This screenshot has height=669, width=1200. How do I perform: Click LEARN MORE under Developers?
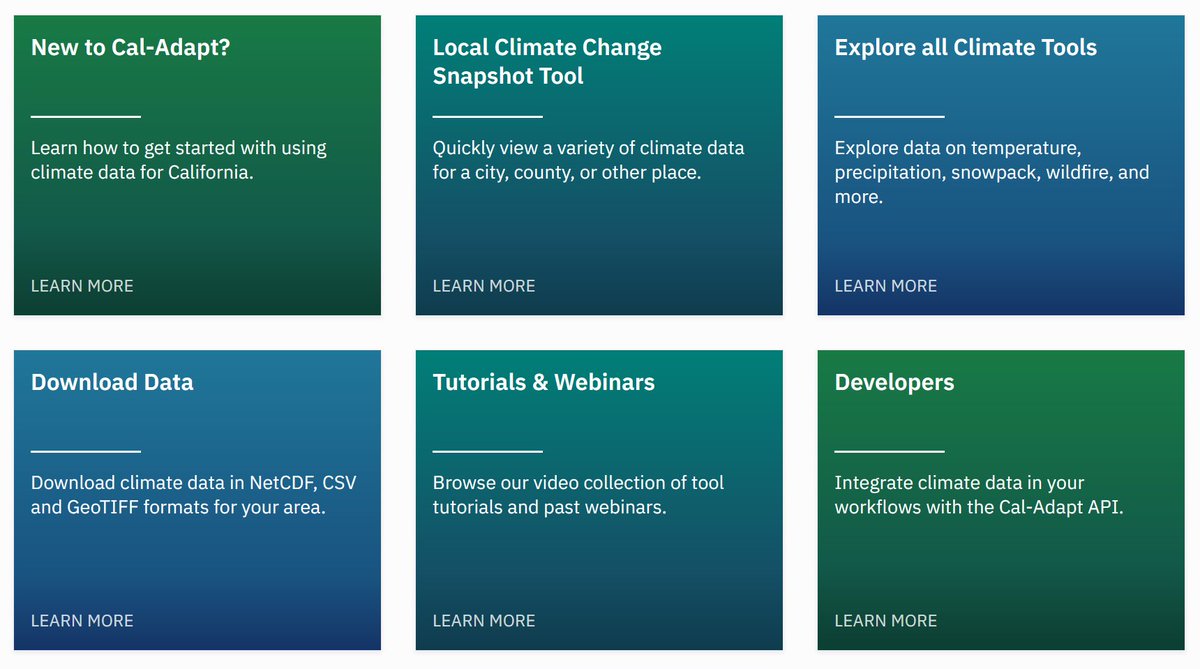[886, 621]
